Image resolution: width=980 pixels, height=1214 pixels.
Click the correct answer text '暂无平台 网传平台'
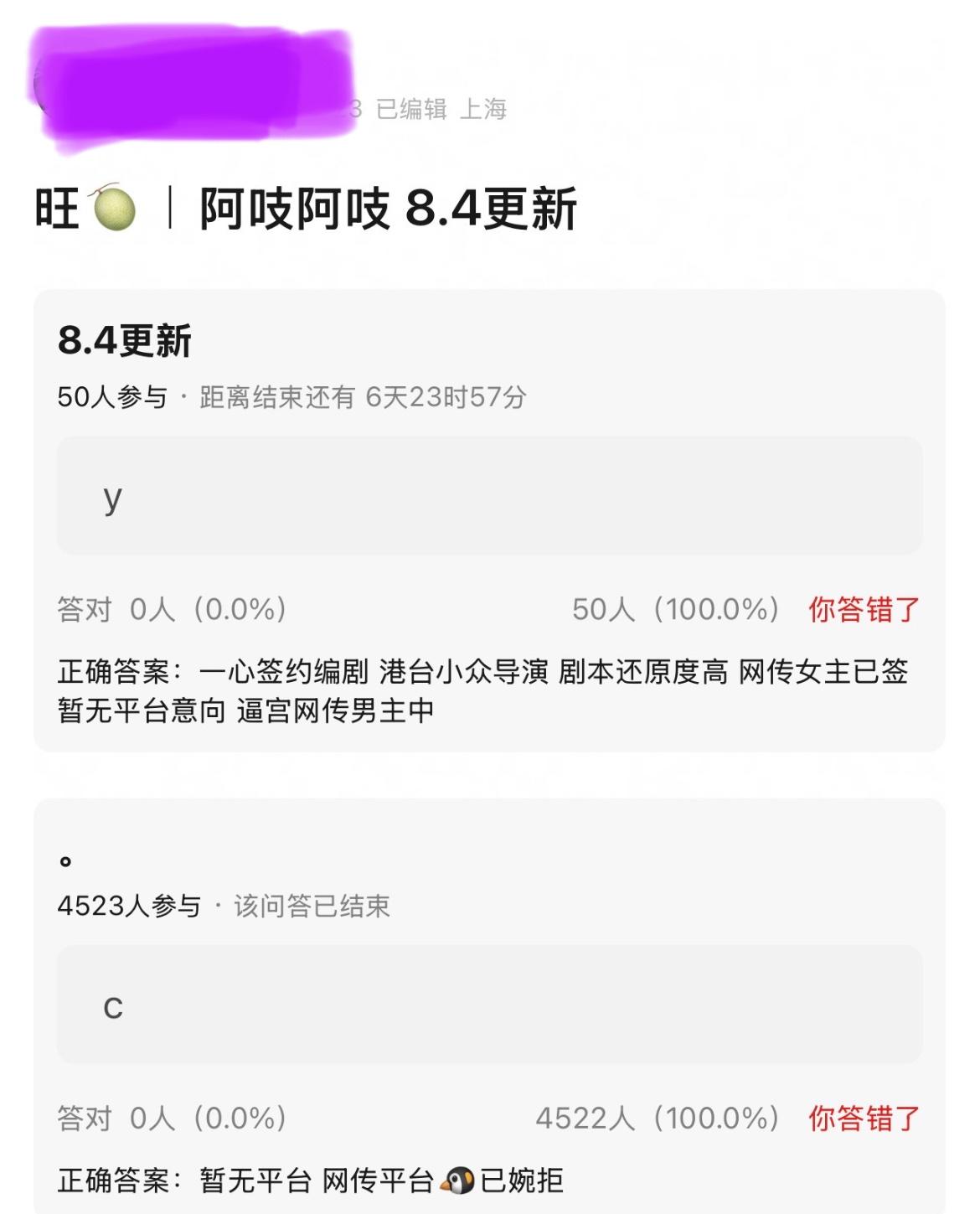[317, 1180]
